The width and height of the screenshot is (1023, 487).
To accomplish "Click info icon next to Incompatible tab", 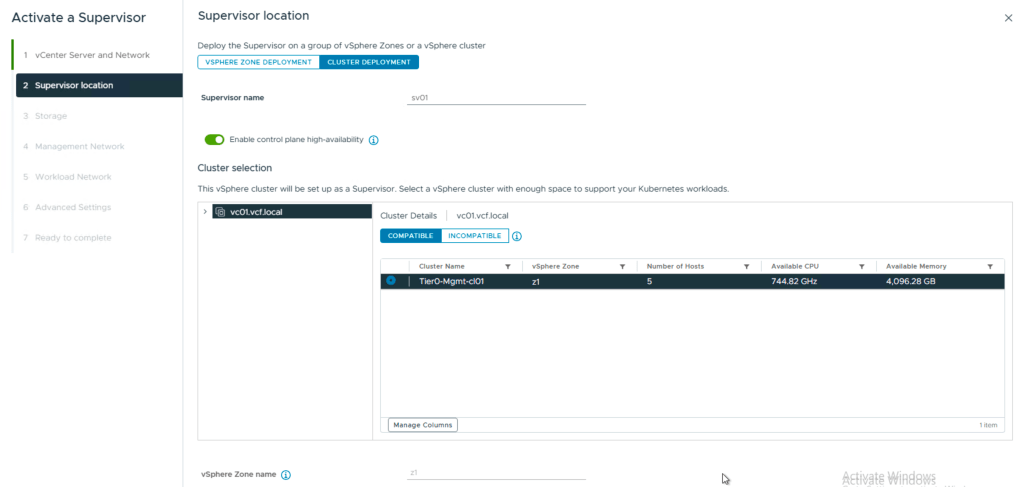I will 517,237.
